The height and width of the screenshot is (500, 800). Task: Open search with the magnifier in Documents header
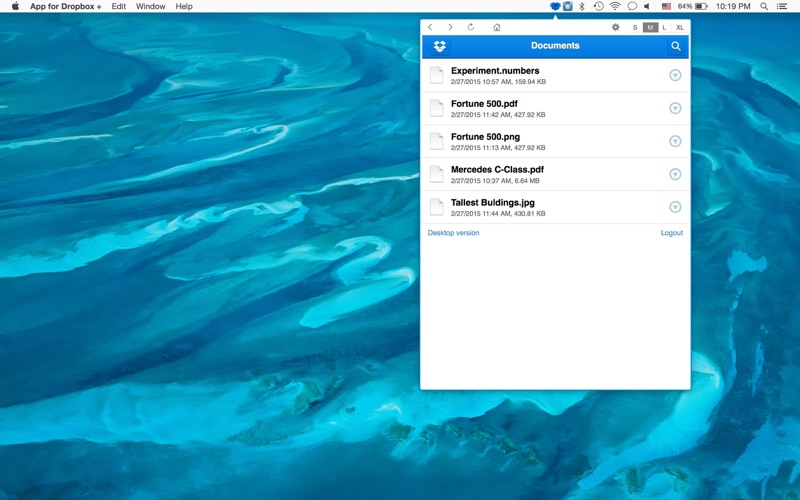pos(676,46)
